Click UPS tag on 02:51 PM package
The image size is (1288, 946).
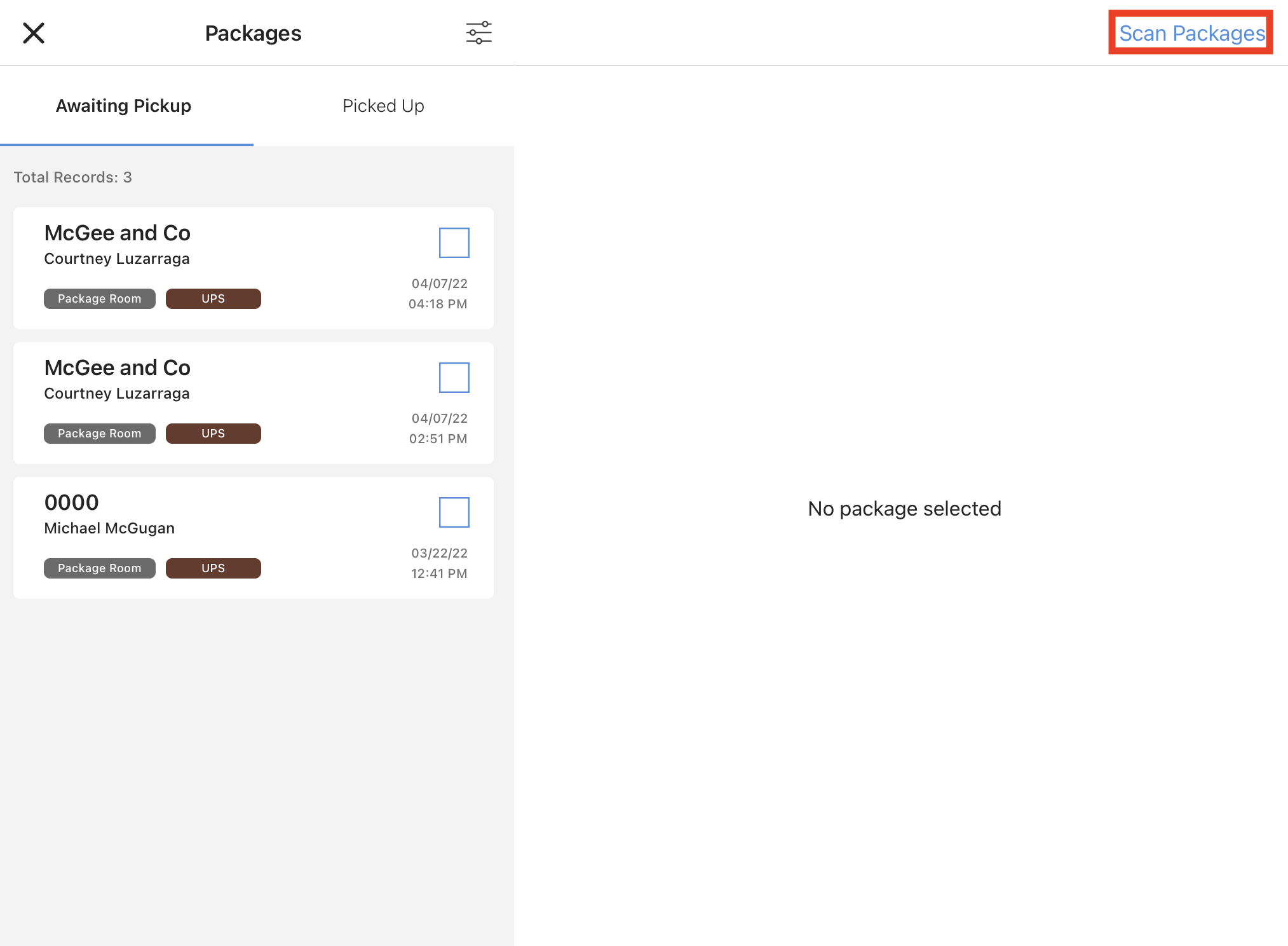213,434
